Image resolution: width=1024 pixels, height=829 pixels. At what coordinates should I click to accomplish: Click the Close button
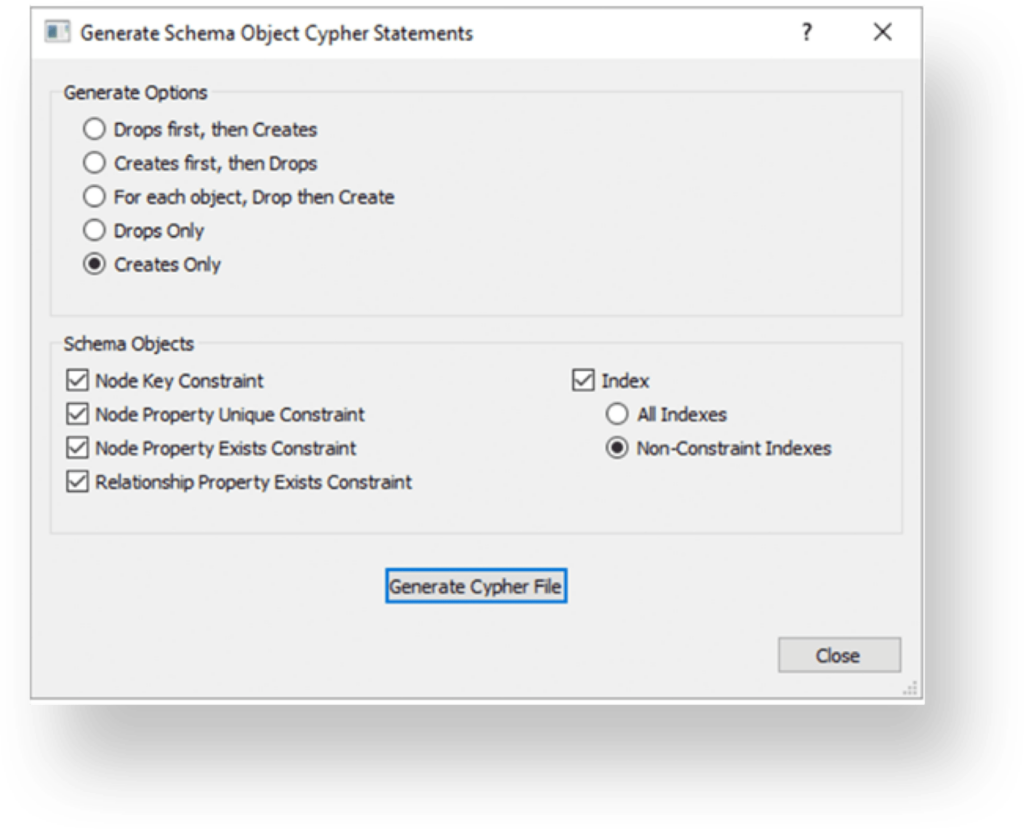(839, 655)
